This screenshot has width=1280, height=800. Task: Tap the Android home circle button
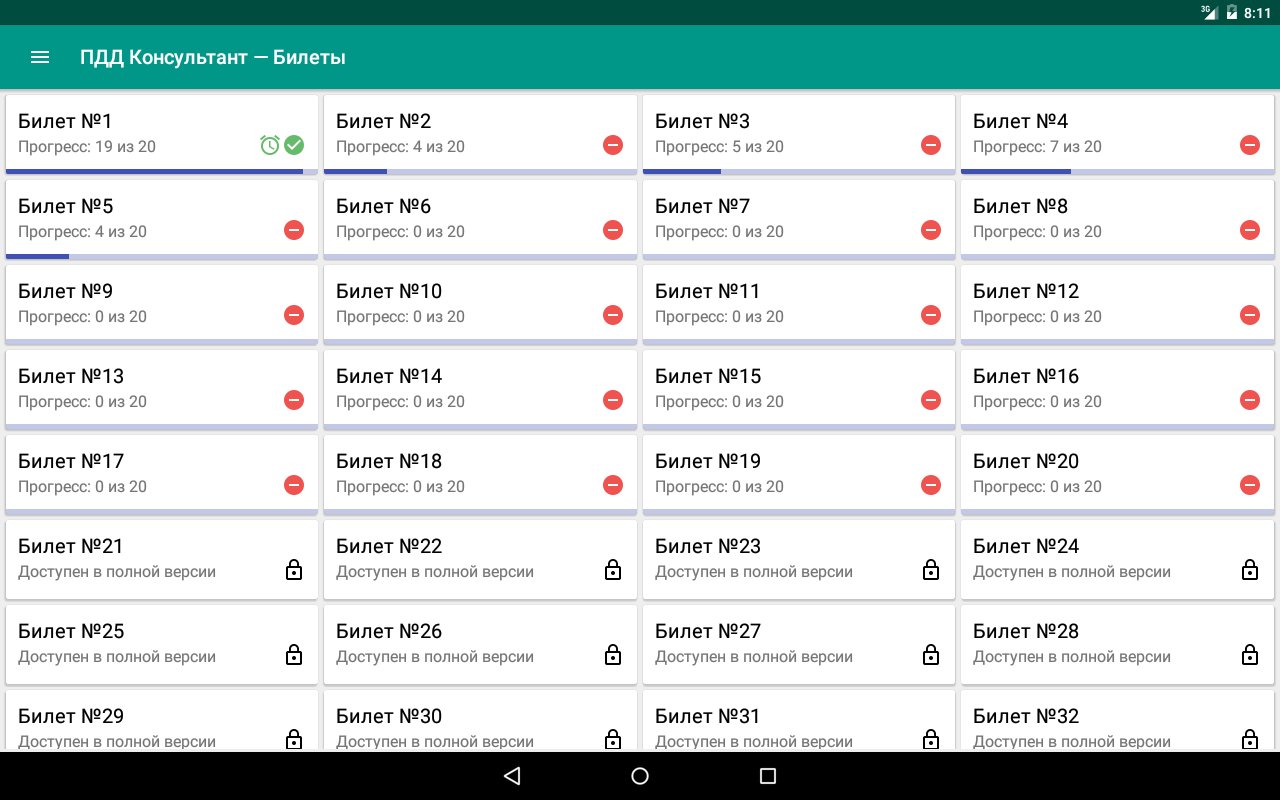tap(640, 776)
